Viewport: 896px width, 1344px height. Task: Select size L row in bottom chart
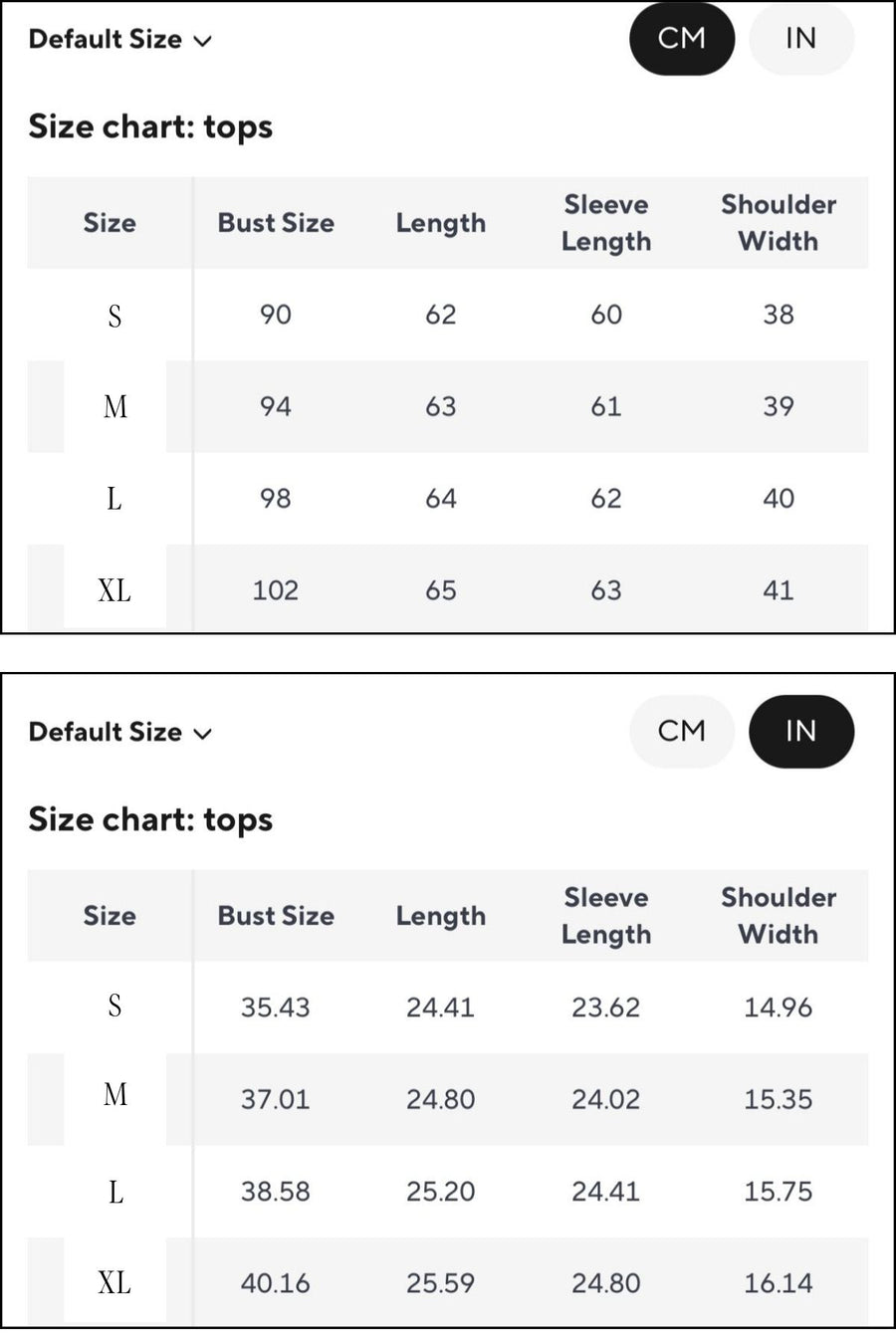point(114,1192)
